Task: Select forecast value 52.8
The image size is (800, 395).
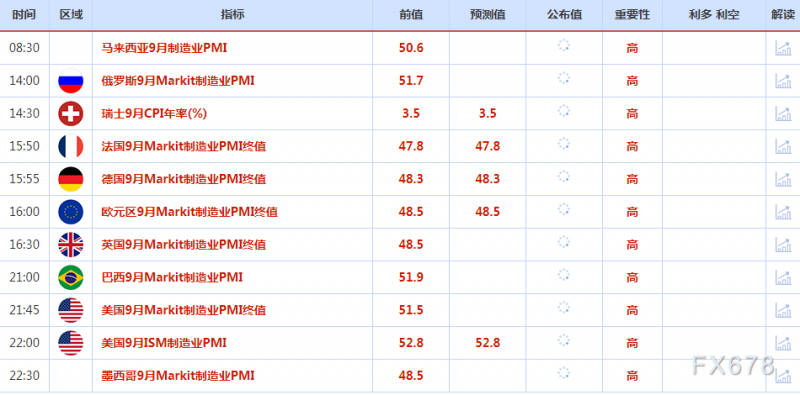Action: click(x=488, y=342)
